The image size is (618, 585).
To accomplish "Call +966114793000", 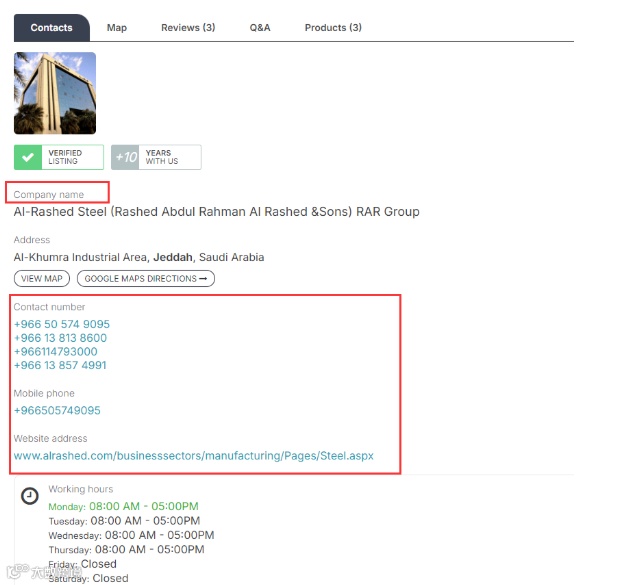I will tap(56, 352).
